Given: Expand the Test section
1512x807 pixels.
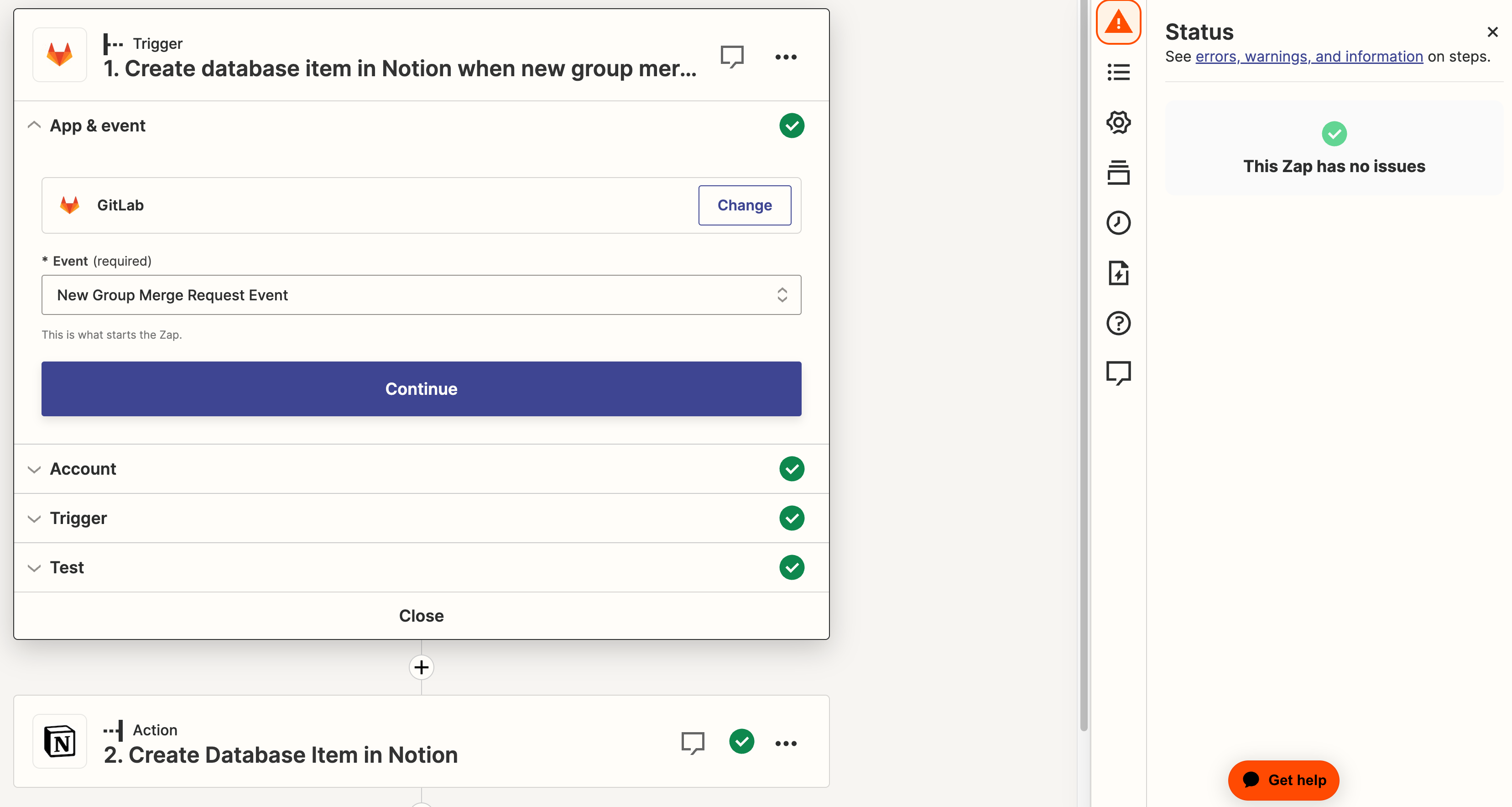Looking at the screenshot, I should point(34,568).
